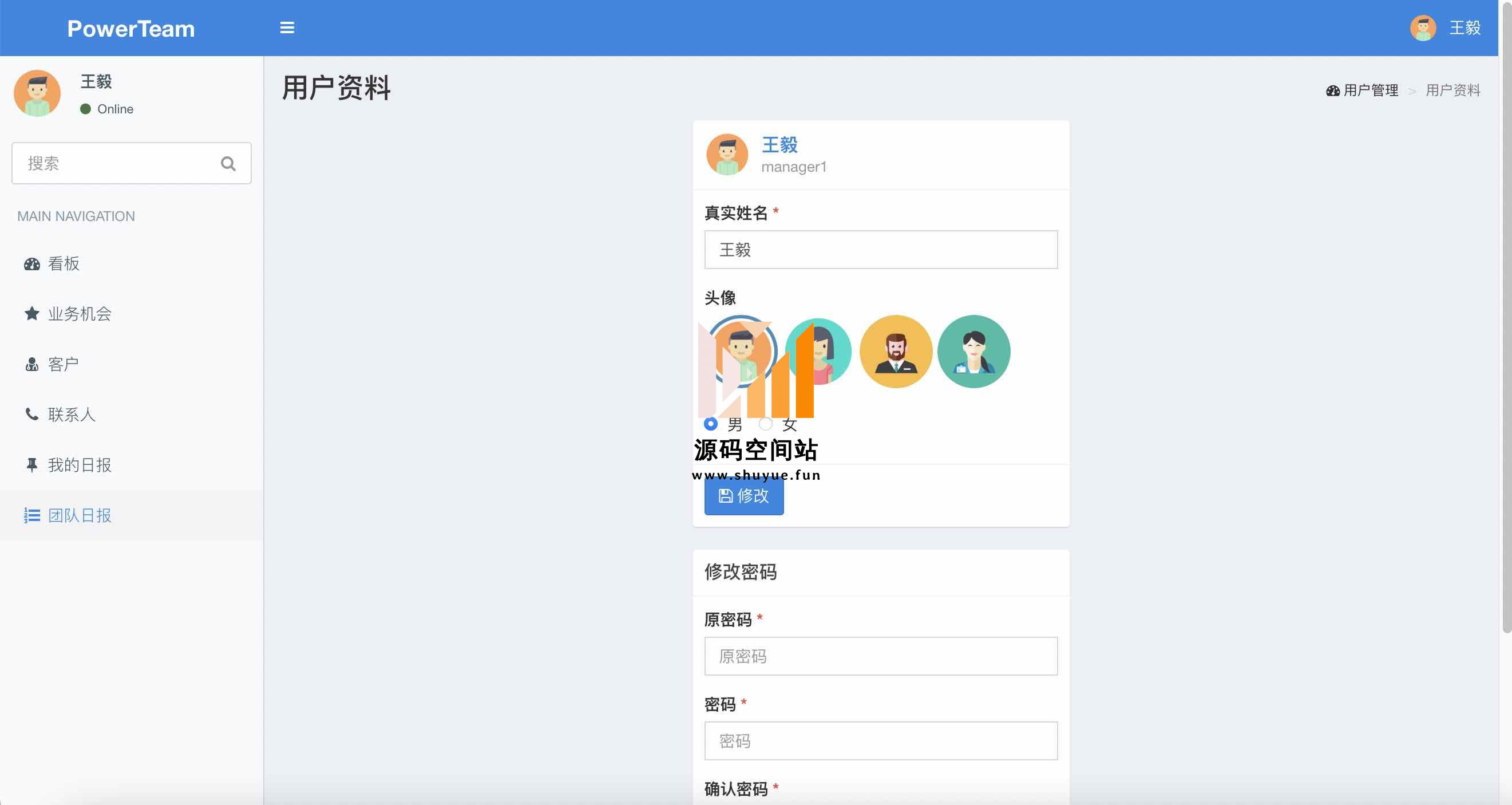This screenshot has height=805, width=1512.
Task: Select the 女 gender radio button
Action: point(765,423)
